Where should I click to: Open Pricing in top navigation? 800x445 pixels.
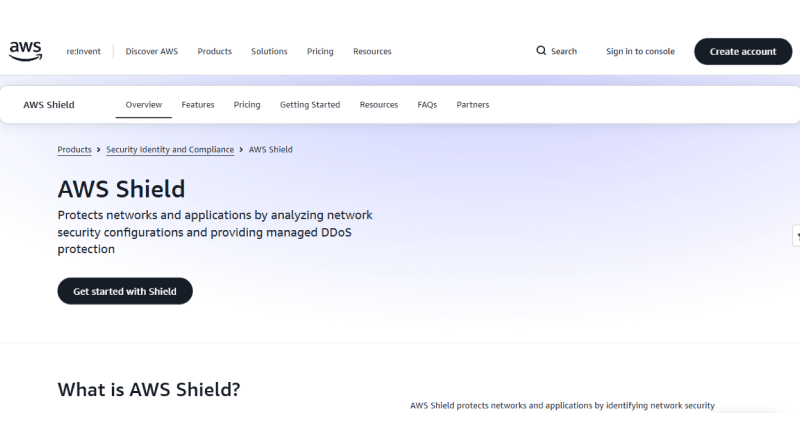point(320,52)
